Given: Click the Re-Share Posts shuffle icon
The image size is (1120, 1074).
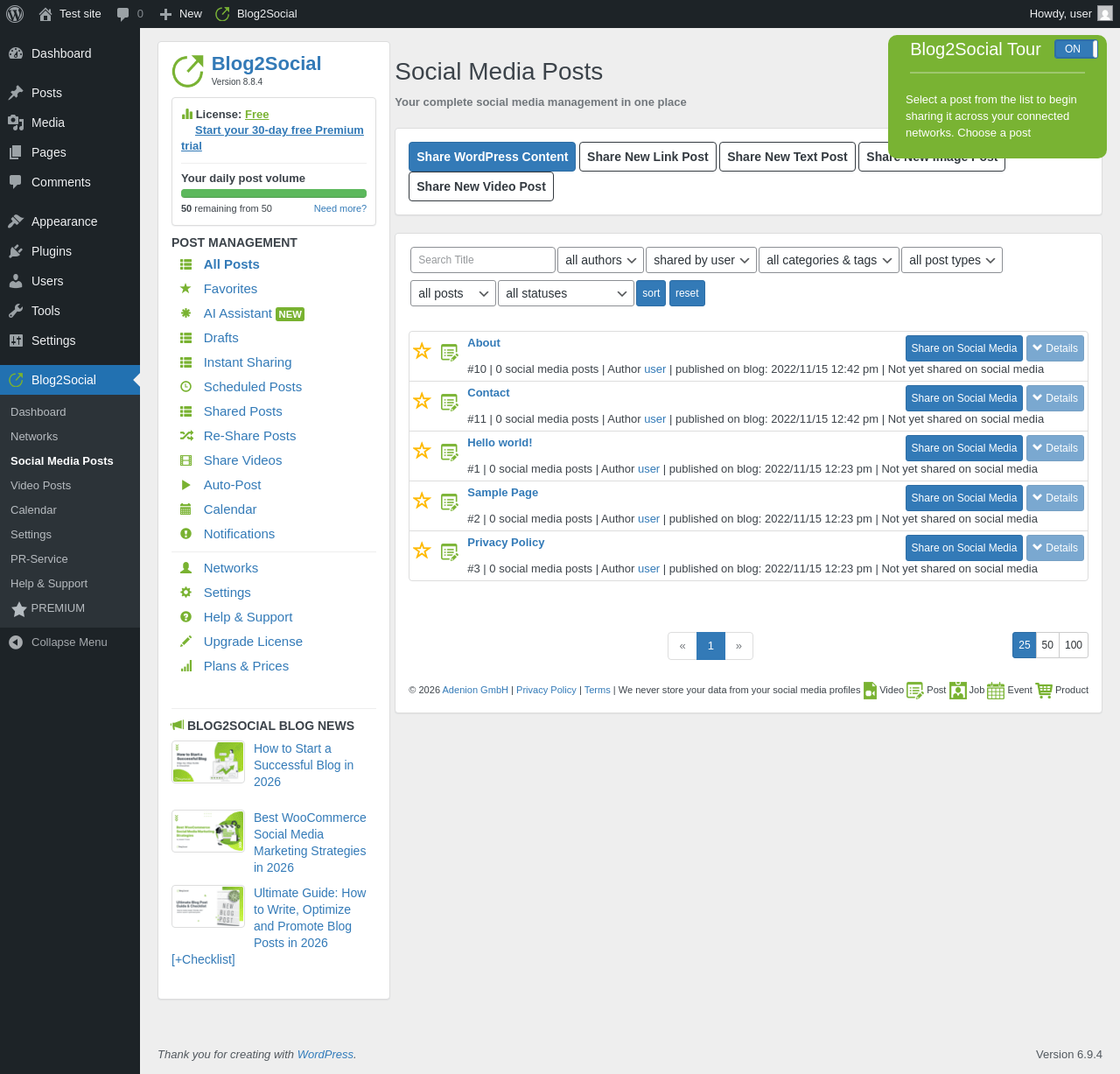Looking at the screenshot, I should pyautogui.click(x=185, y=436).
